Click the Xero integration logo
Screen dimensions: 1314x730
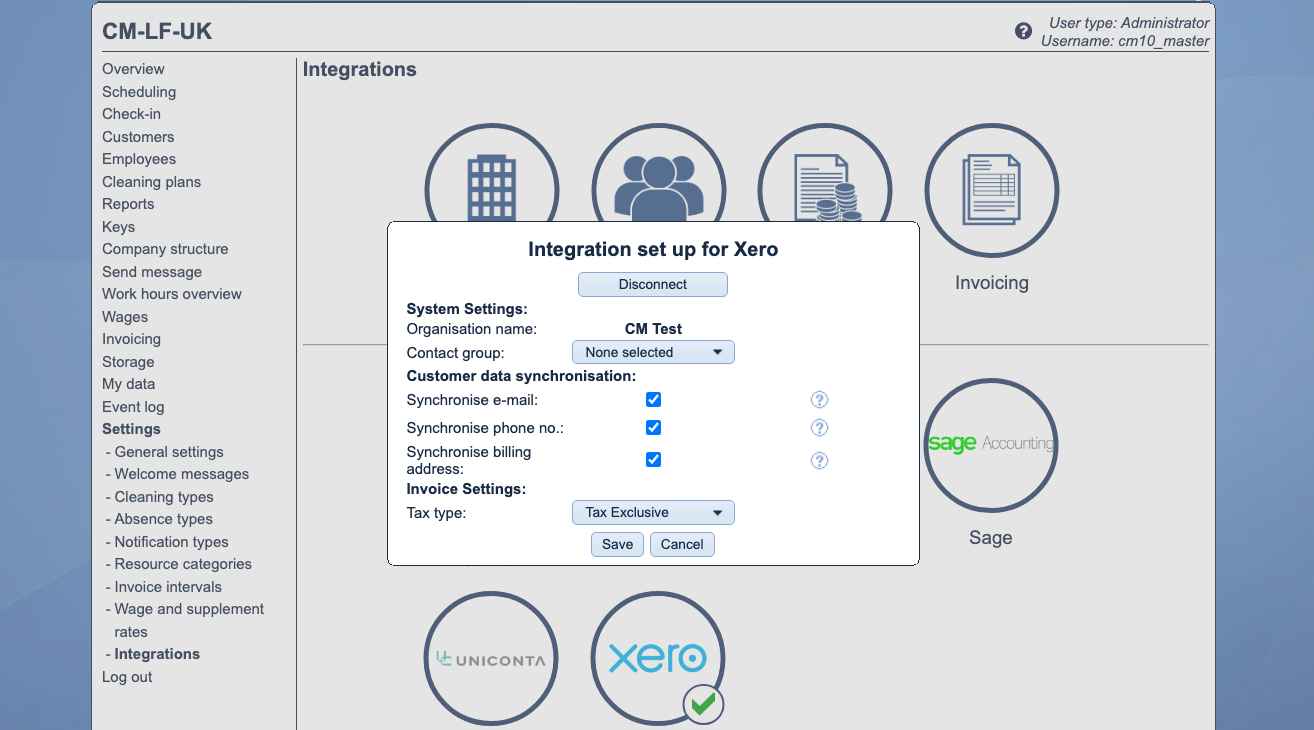658,658
